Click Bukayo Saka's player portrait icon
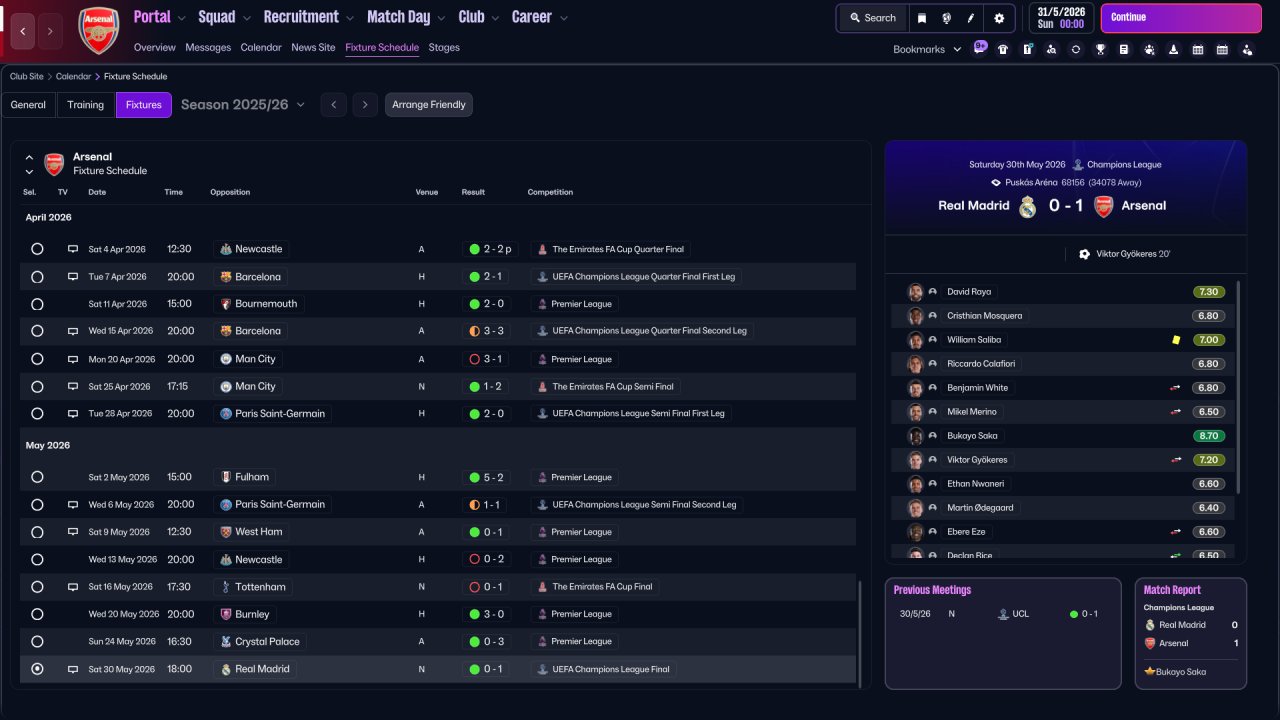This screenshot has height=720, width=1280. tap(915, 436)
